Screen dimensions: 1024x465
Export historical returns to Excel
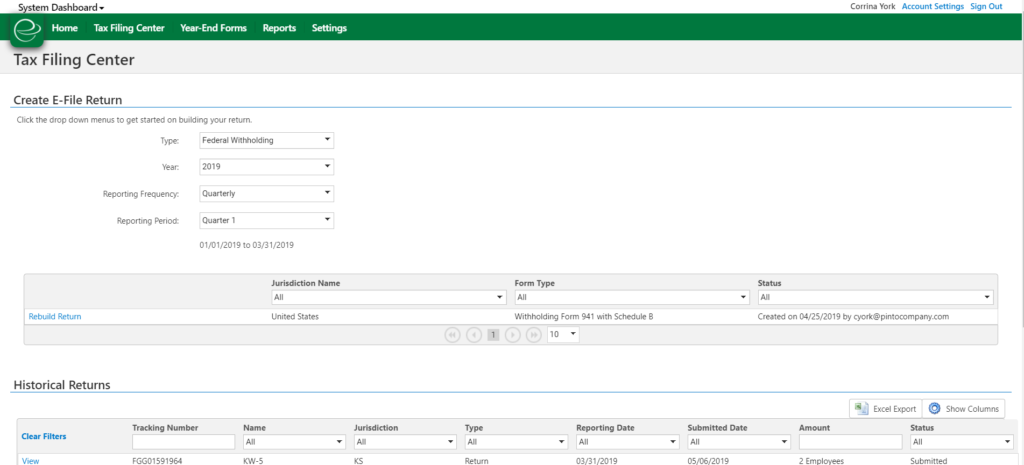(884, 408)
